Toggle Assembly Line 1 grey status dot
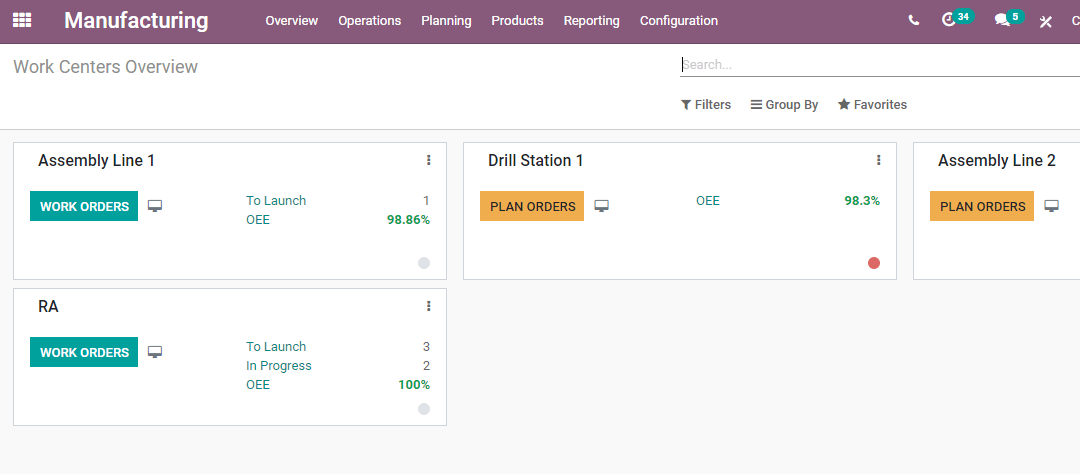Screen dimensions: 1080x474 (x=424, y=263)
